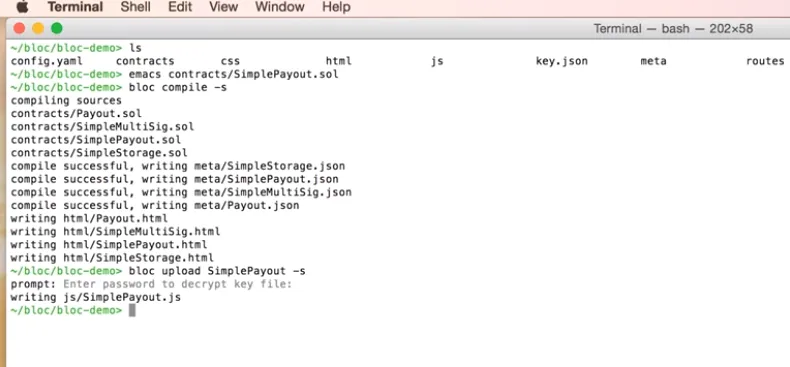The image size is (790, 367).
Task: Click the 'writing html/SimpleMultiSig.html' line
Action: click(x=115, y=232)
